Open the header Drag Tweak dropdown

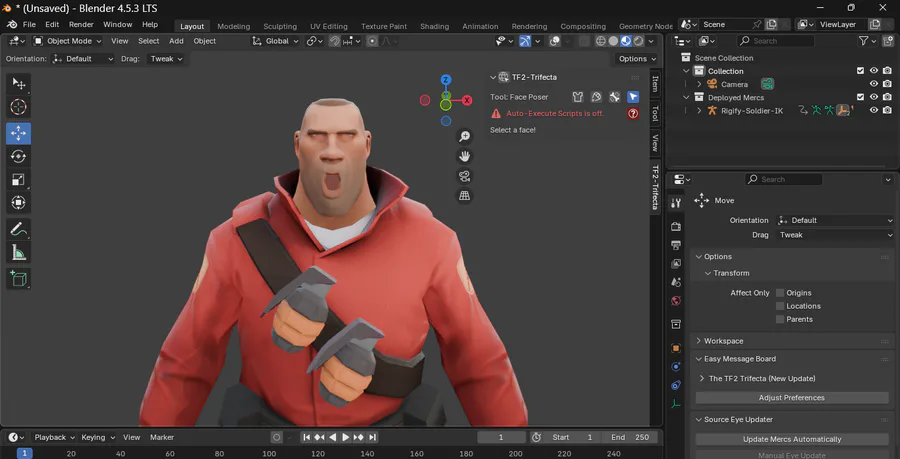tap(166, 59)
